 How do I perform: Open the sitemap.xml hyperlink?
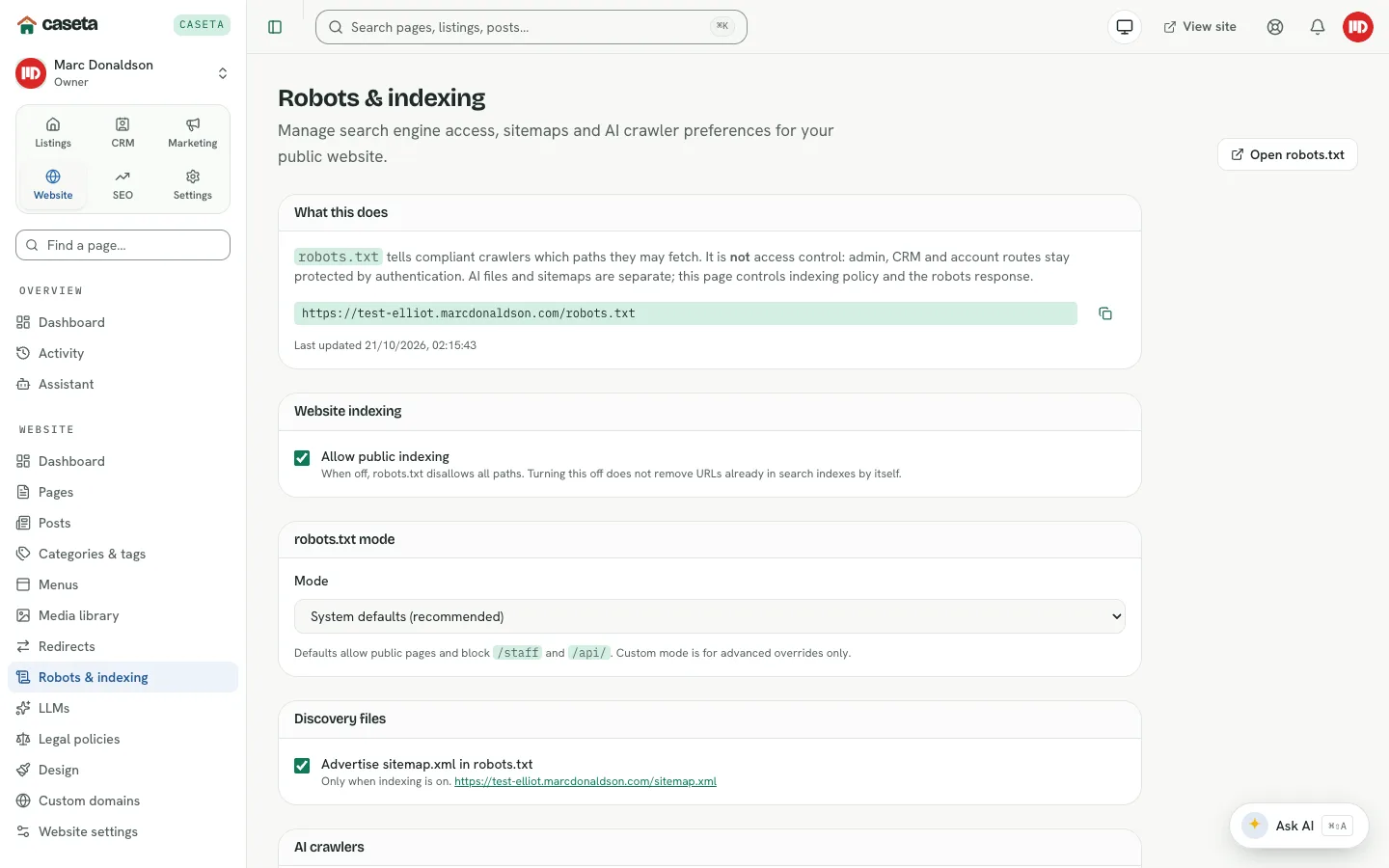(586, 781)
